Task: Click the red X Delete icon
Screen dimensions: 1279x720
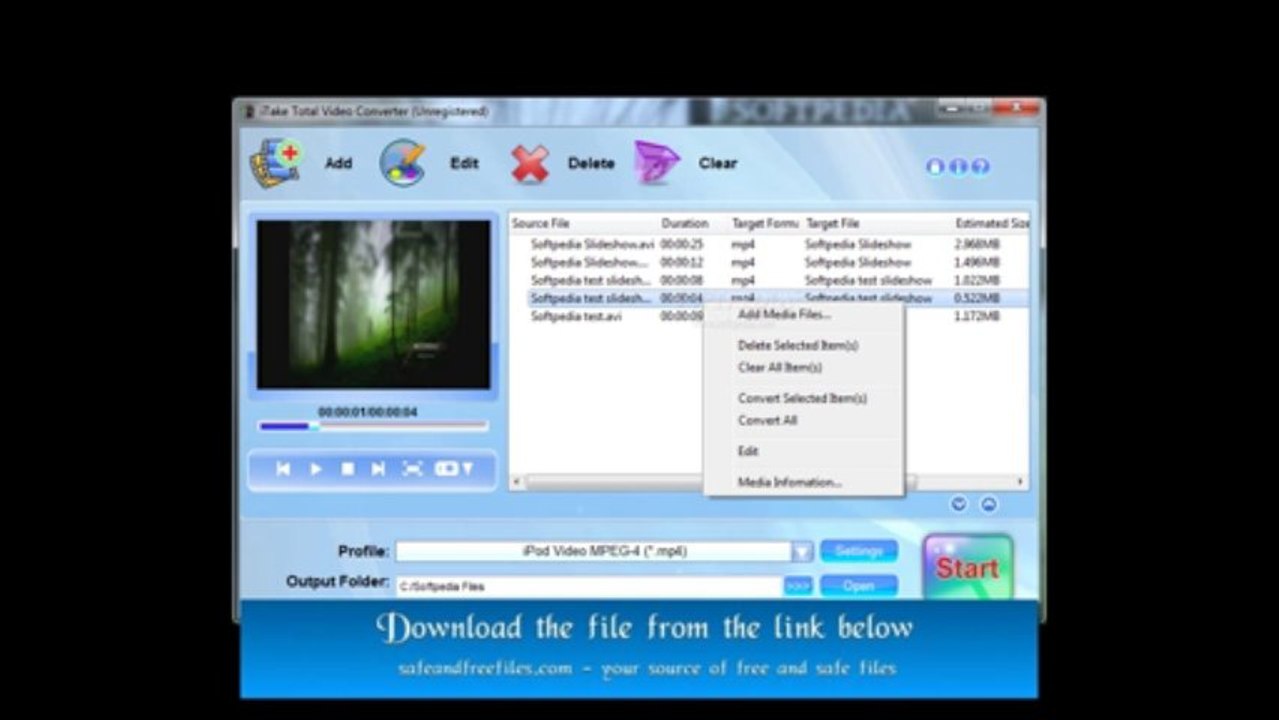Action: [530, 164]
